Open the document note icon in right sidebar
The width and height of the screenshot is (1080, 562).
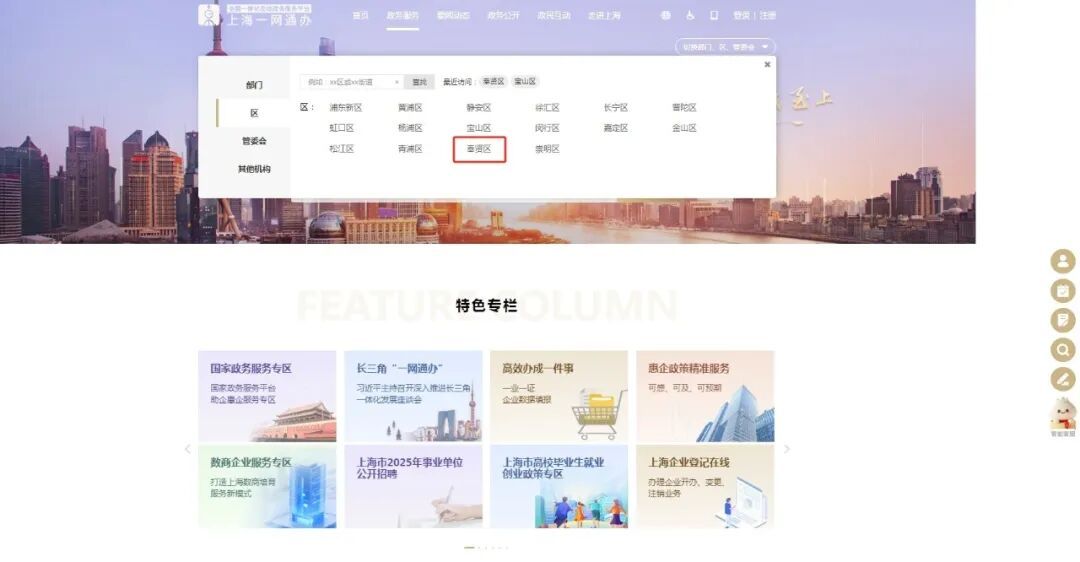pos(1063,320)
